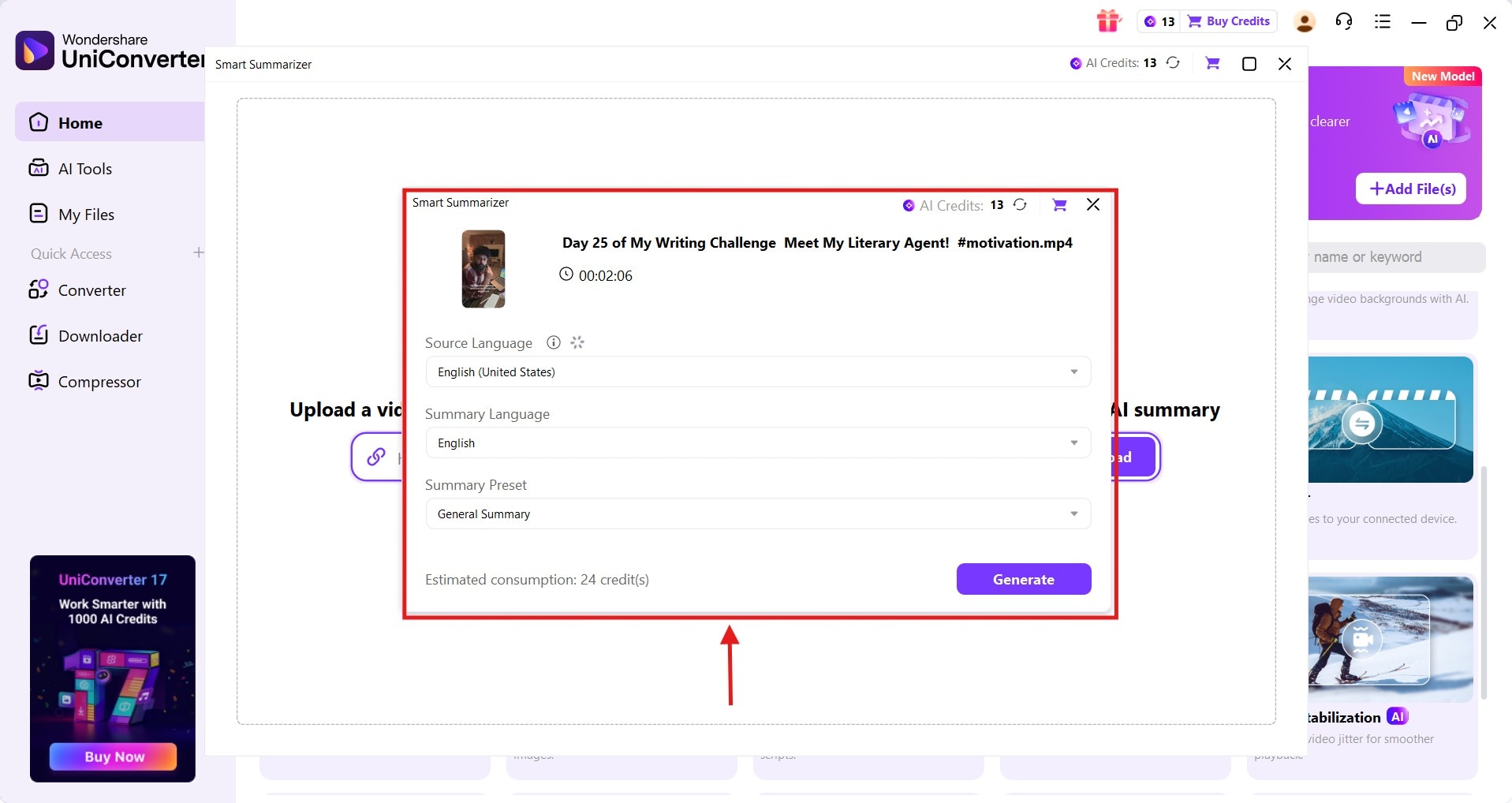The image size is (1512, 803).
Task: Refresh the AI Credits balance
Action: [x=1019, y=204]
